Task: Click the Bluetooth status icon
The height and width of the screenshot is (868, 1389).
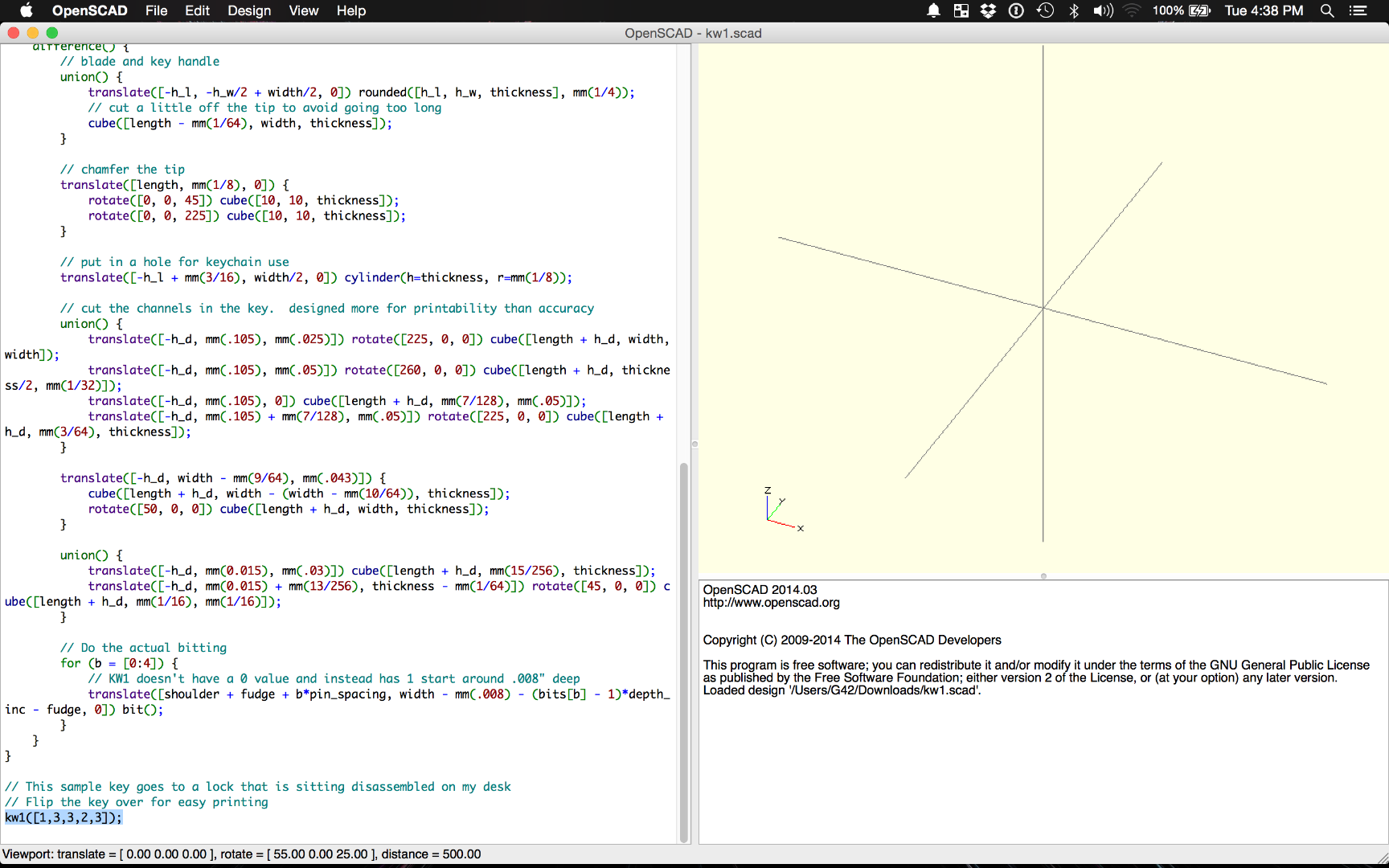Action: click(x=1074, y=10)
